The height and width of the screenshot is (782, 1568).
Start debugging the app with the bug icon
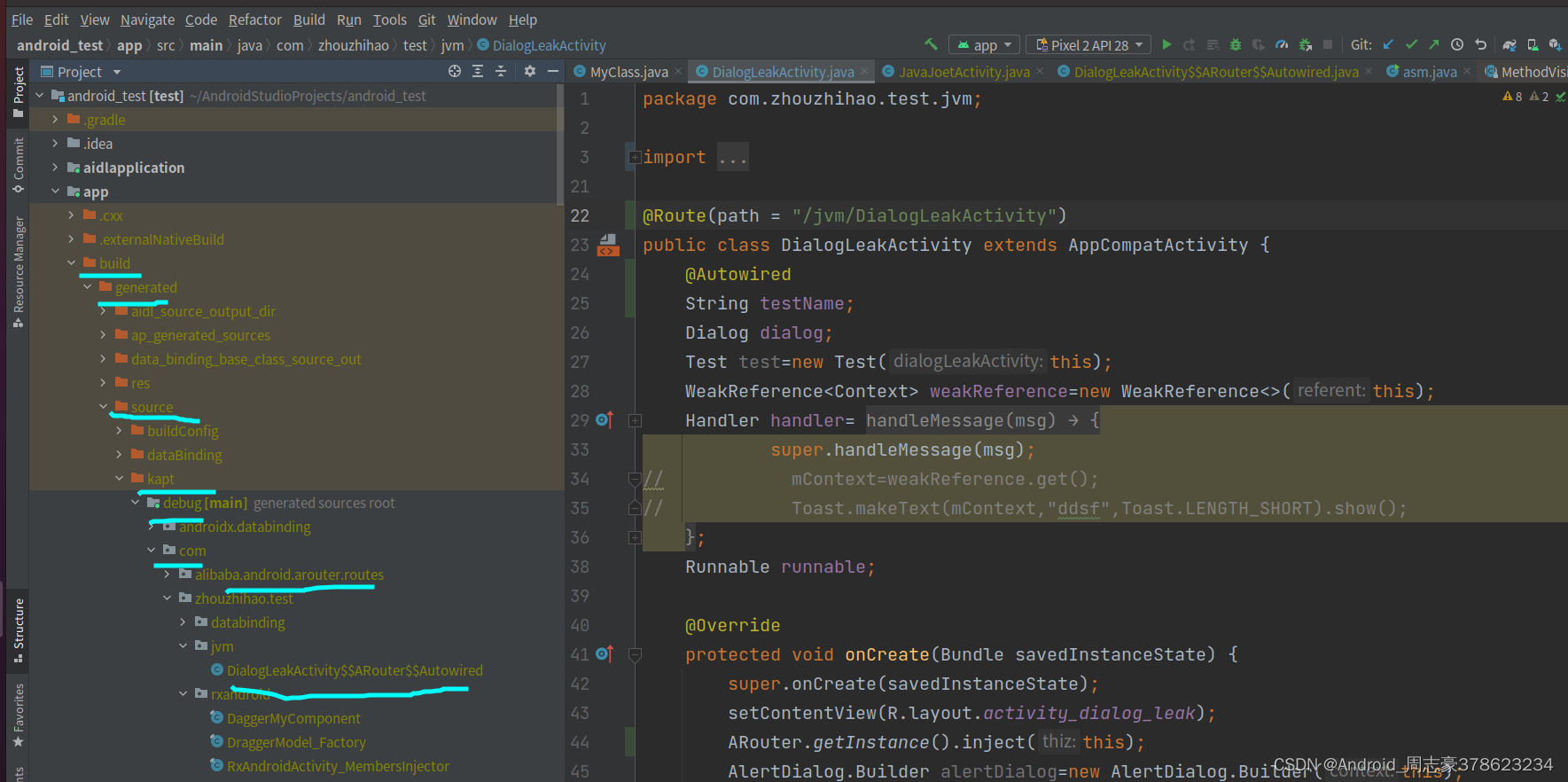click(1236, 44)
